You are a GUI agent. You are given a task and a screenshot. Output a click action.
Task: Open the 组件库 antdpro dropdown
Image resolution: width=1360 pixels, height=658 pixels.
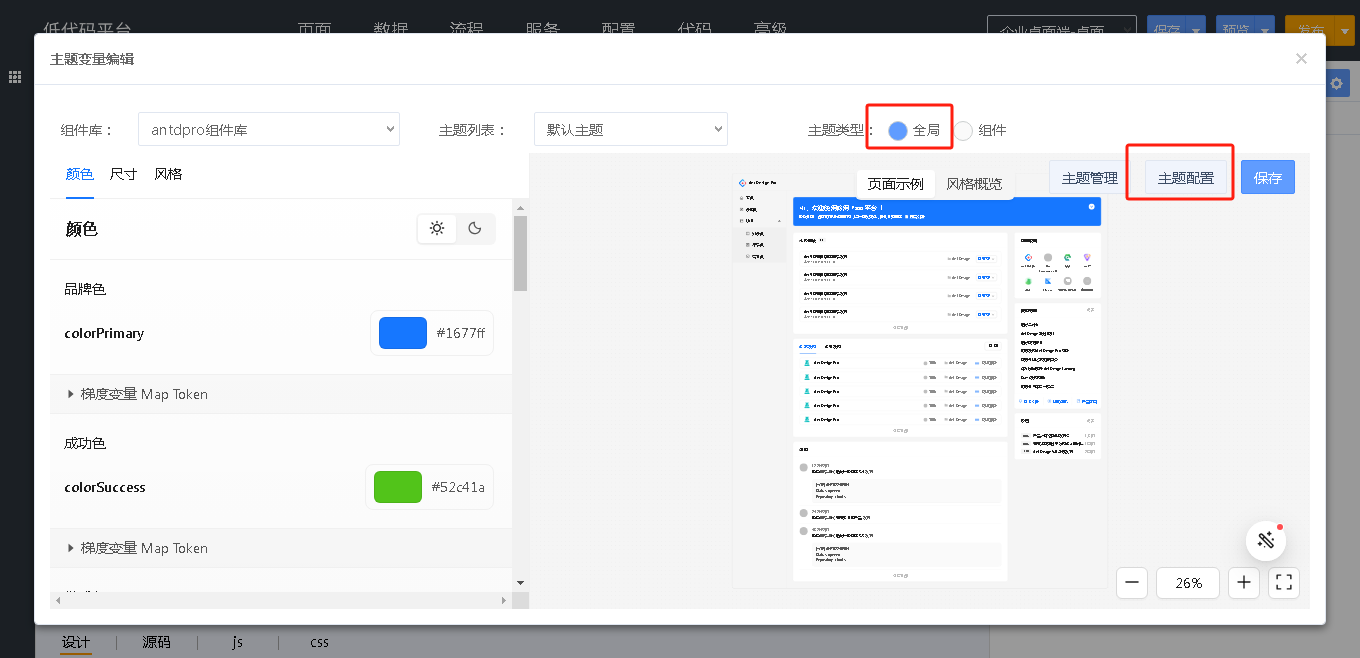pyautogui.click(x=268, y=130)
